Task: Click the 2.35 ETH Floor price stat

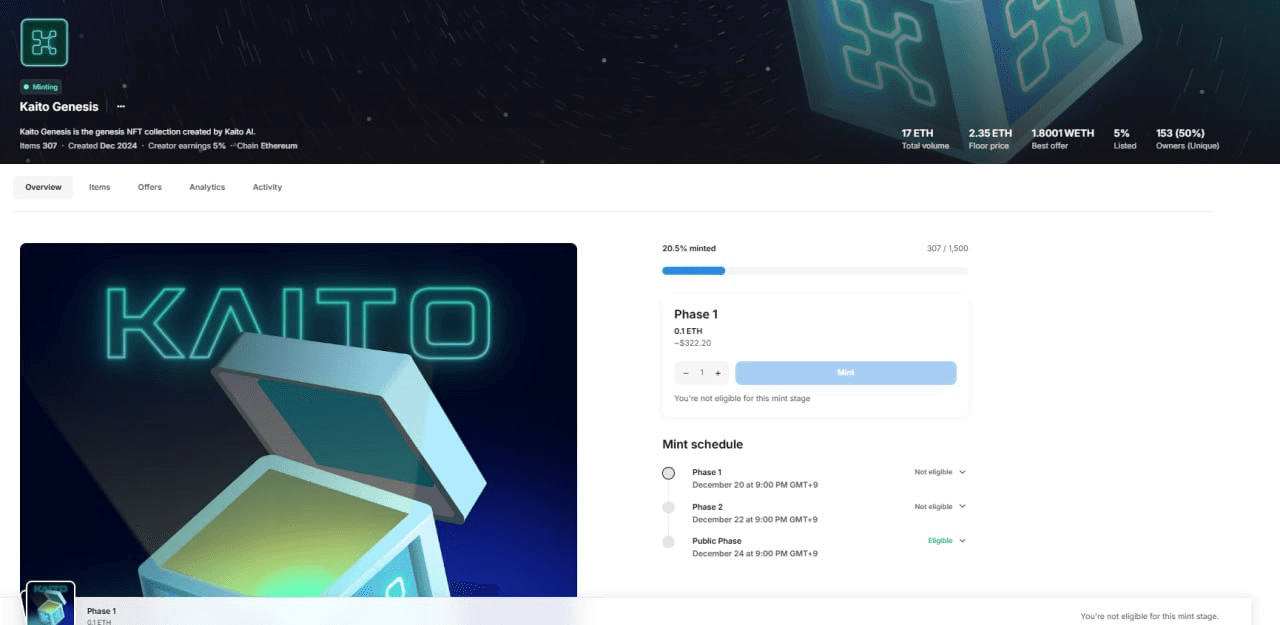Action: click(x=990, y=139)
